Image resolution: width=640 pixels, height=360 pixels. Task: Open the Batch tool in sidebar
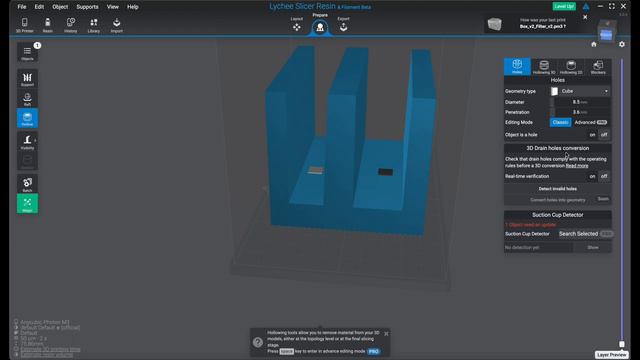[27, 184]
